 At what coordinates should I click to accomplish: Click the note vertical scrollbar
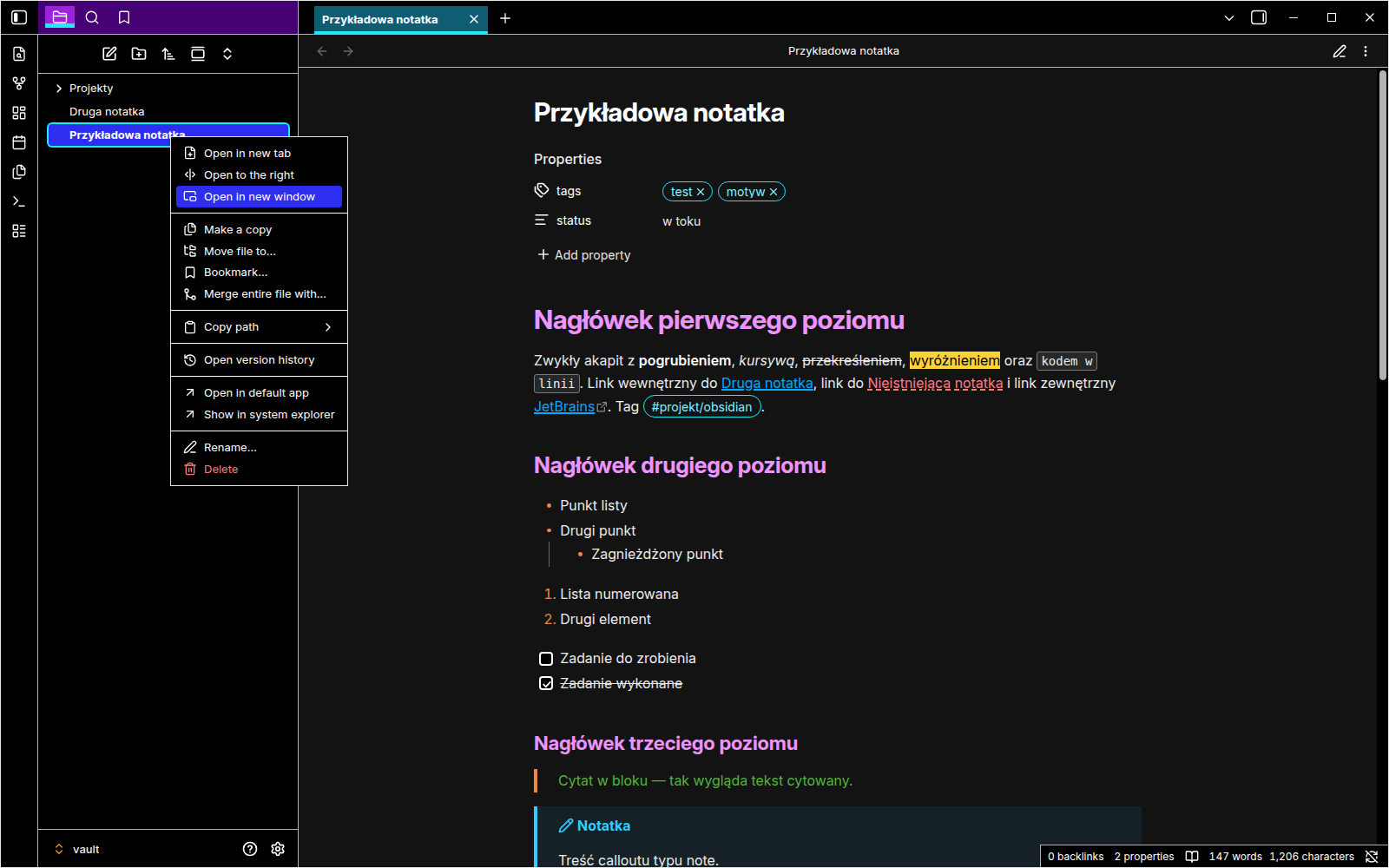pyautogui.click(x=1383, y=226)
